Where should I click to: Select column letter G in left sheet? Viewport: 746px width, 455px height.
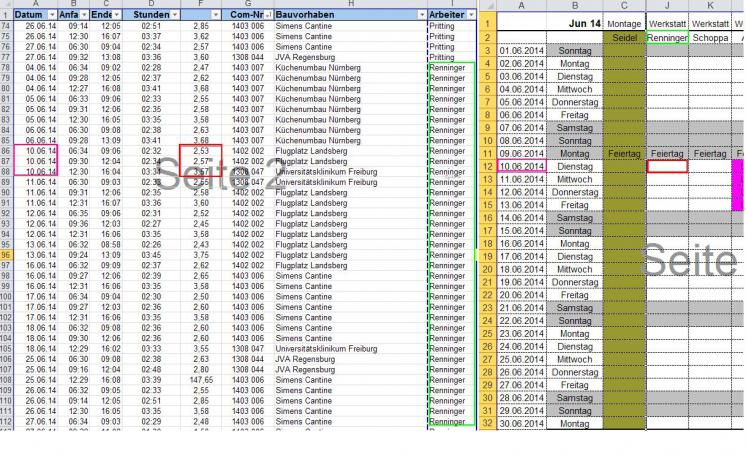(248, 4)
